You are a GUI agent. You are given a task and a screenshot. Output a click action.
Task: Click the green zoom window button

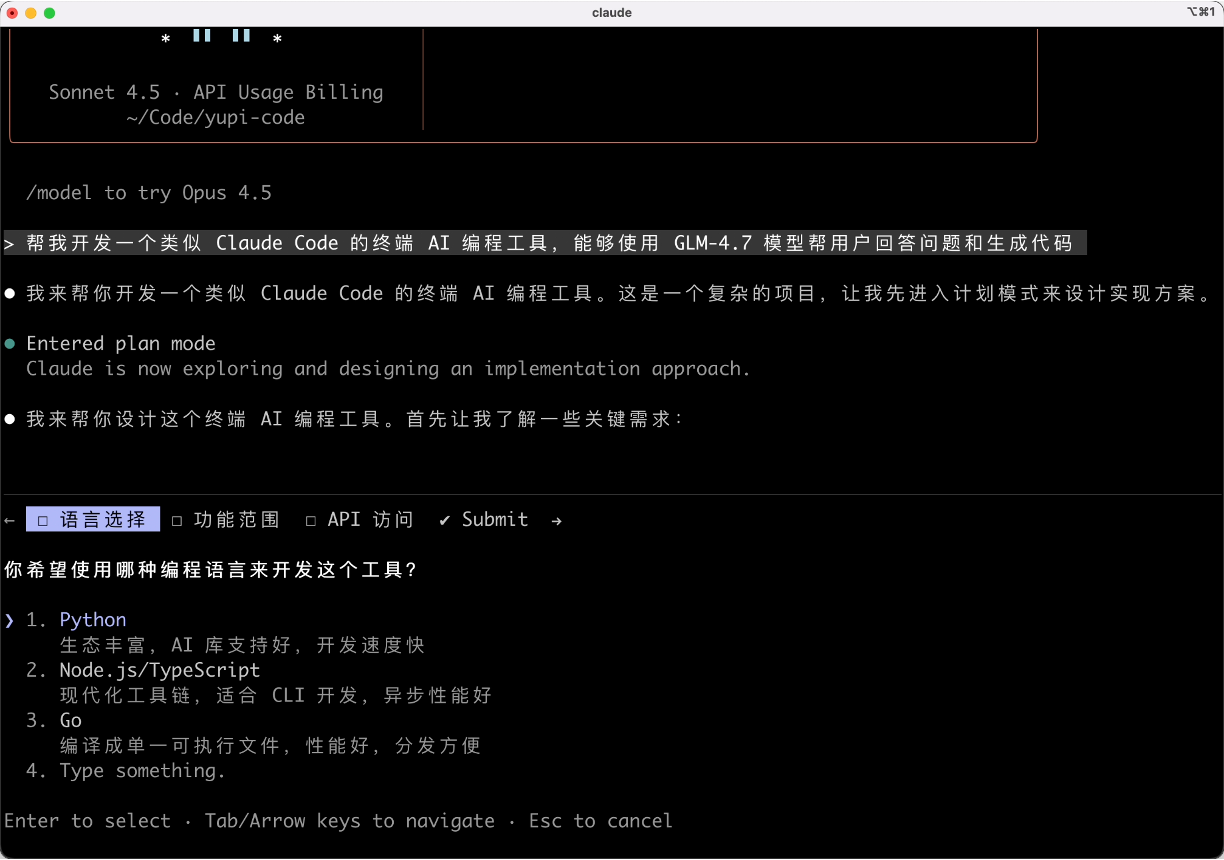coord(50,13)
